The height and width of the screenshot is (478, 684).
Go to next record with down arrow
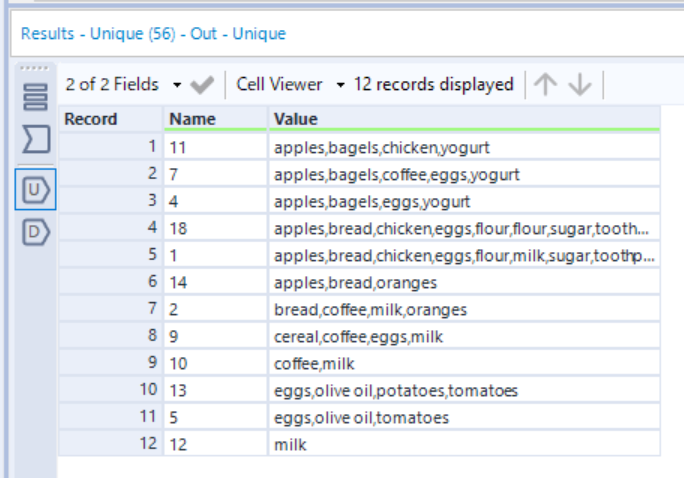[580, 84]
